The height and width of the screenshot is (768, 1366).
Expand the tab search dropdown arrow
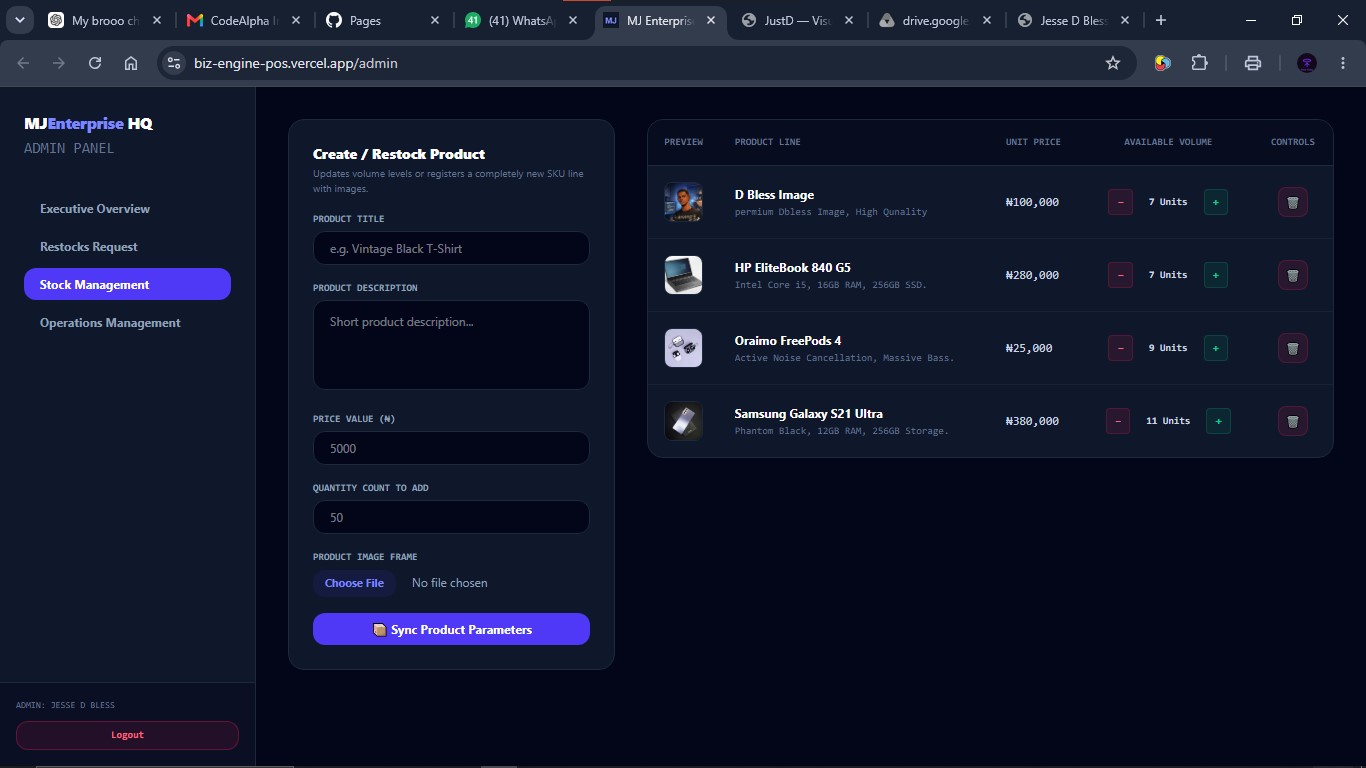click(x=19, y=20)
